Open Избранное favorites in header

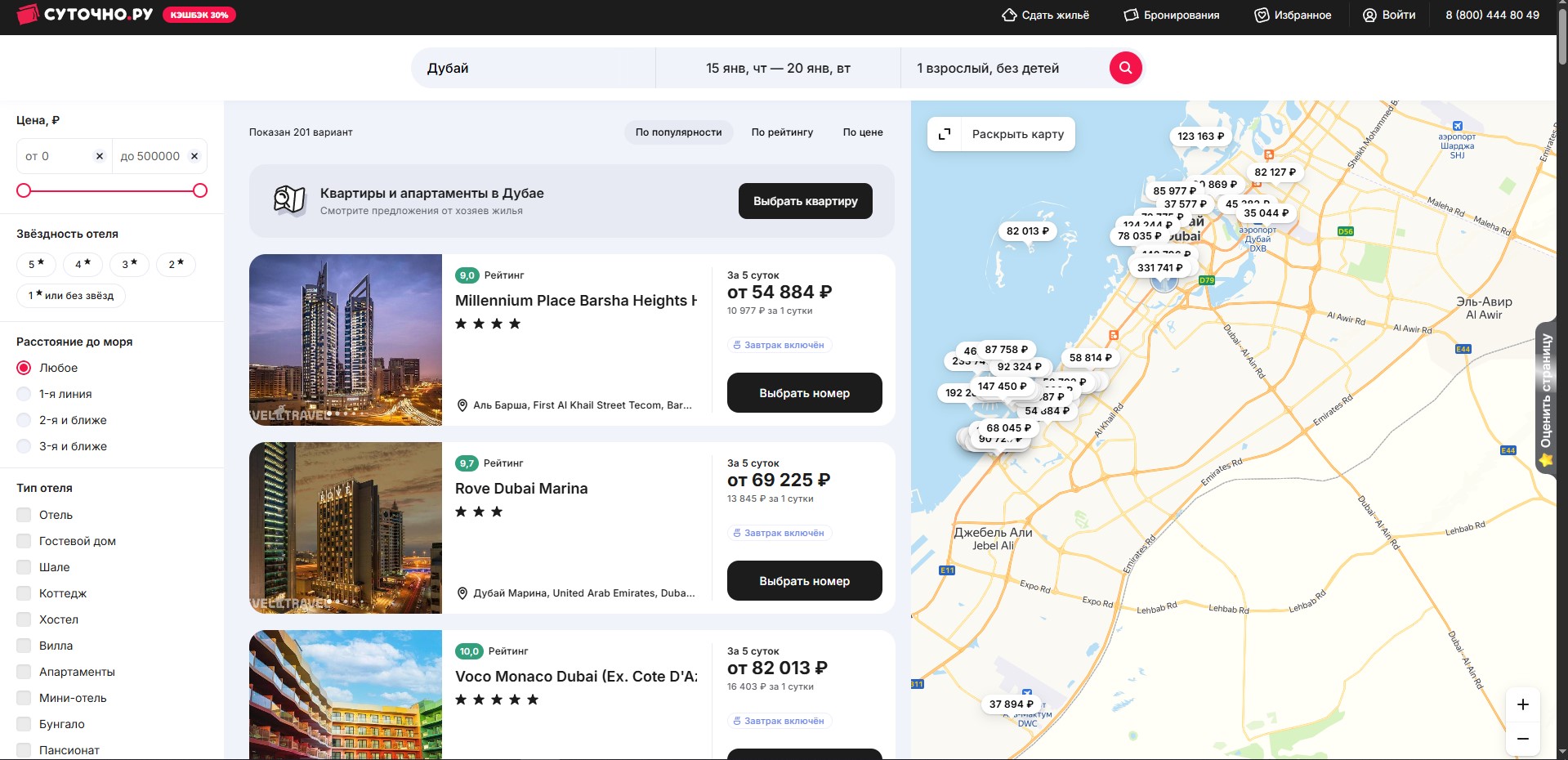click(x=1293, y=15)
